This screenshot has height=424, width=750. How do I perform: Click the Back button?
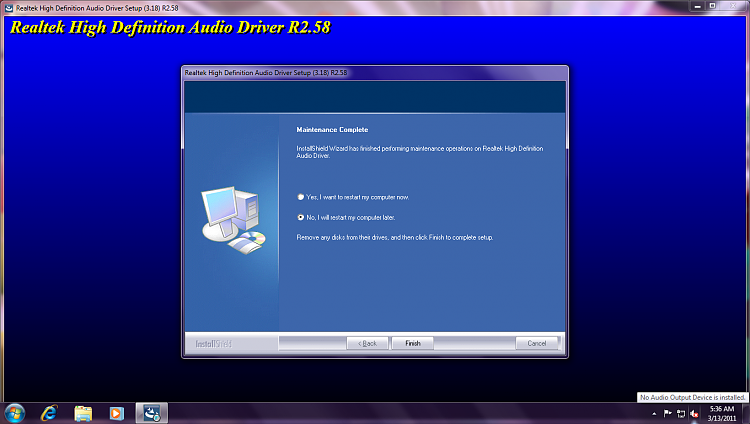(367, 343)
